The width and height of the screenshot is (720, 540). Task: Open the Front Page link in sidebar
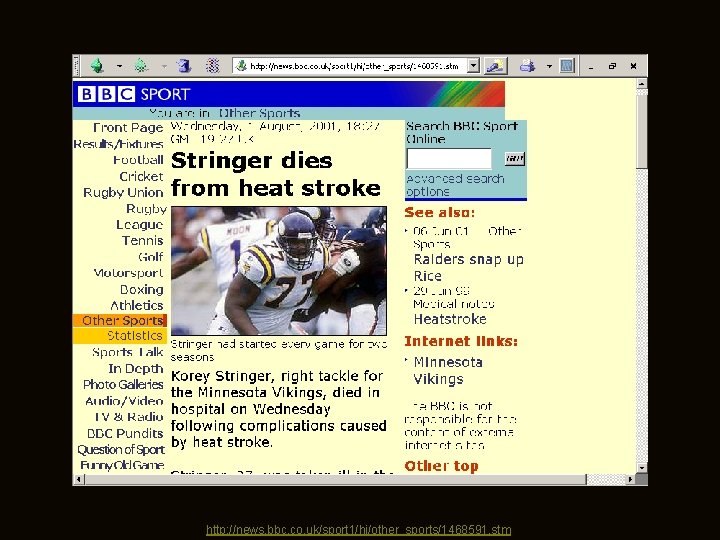pyautogui.click(x=128, y=127)
